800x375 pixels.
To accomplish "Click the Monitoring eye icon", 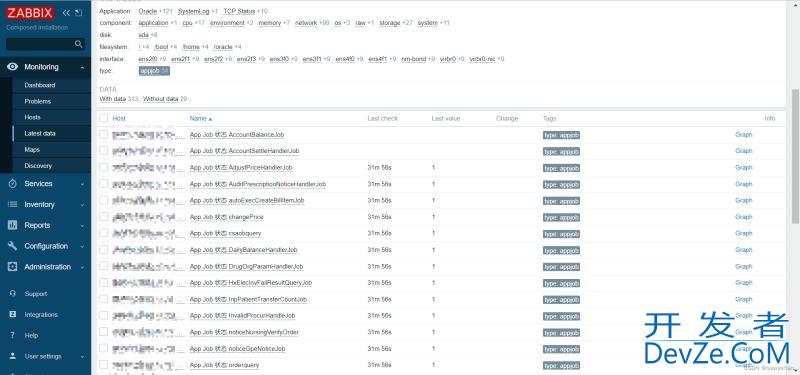I will [13, 67].
